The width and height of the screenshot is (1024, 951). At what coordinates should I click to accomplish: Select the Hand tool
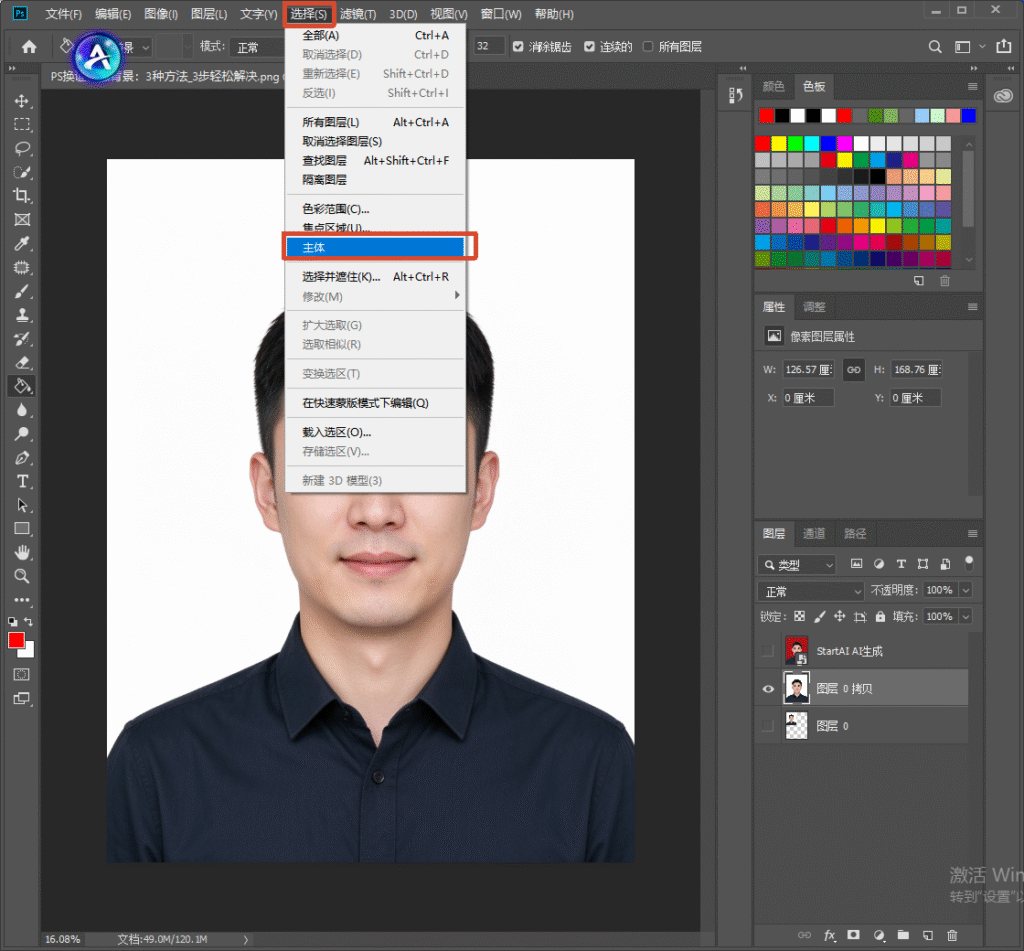point(22,553)
